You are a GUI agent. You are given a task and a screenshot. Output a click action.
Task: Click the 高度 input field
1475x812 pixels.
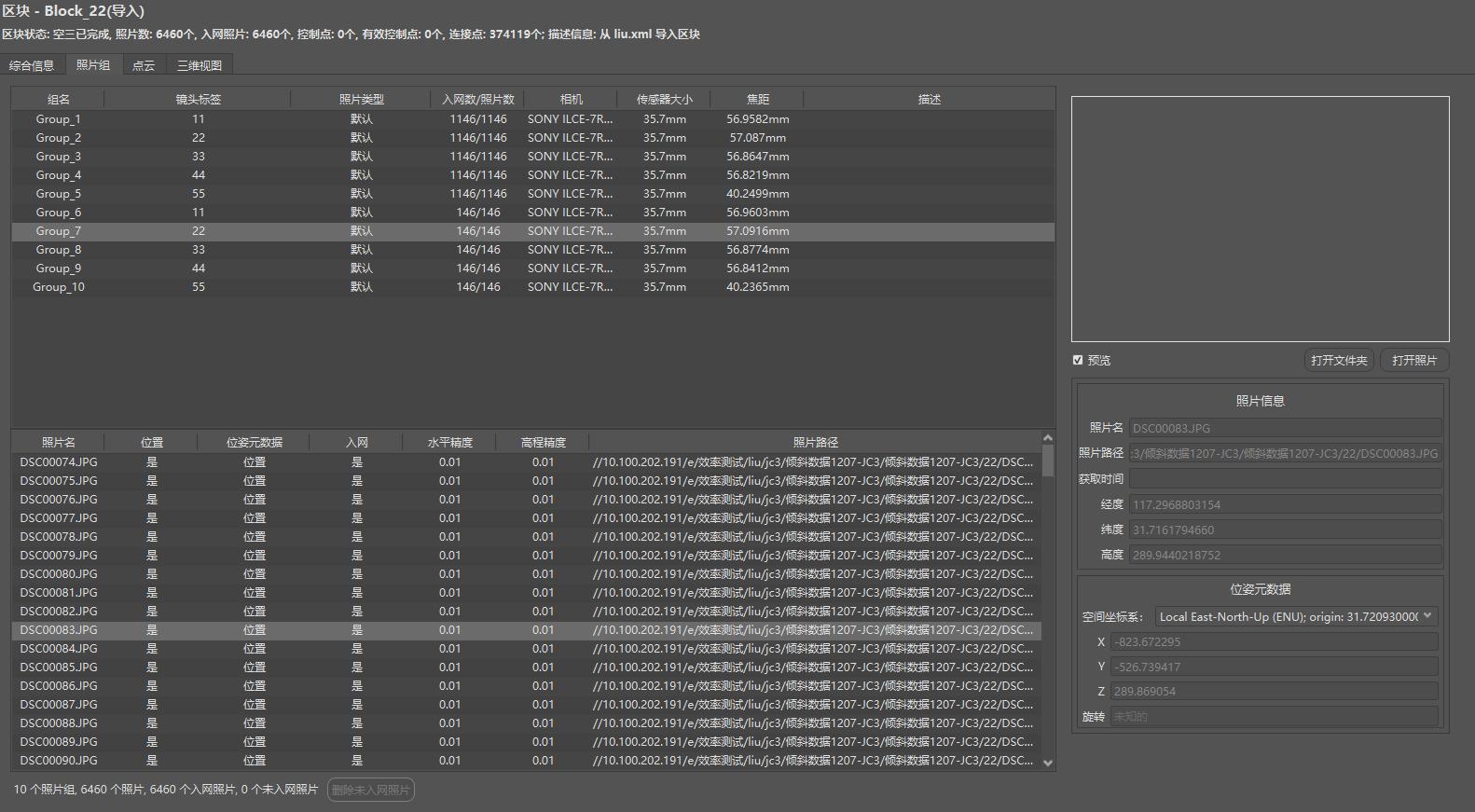(x=1286, y=555)
